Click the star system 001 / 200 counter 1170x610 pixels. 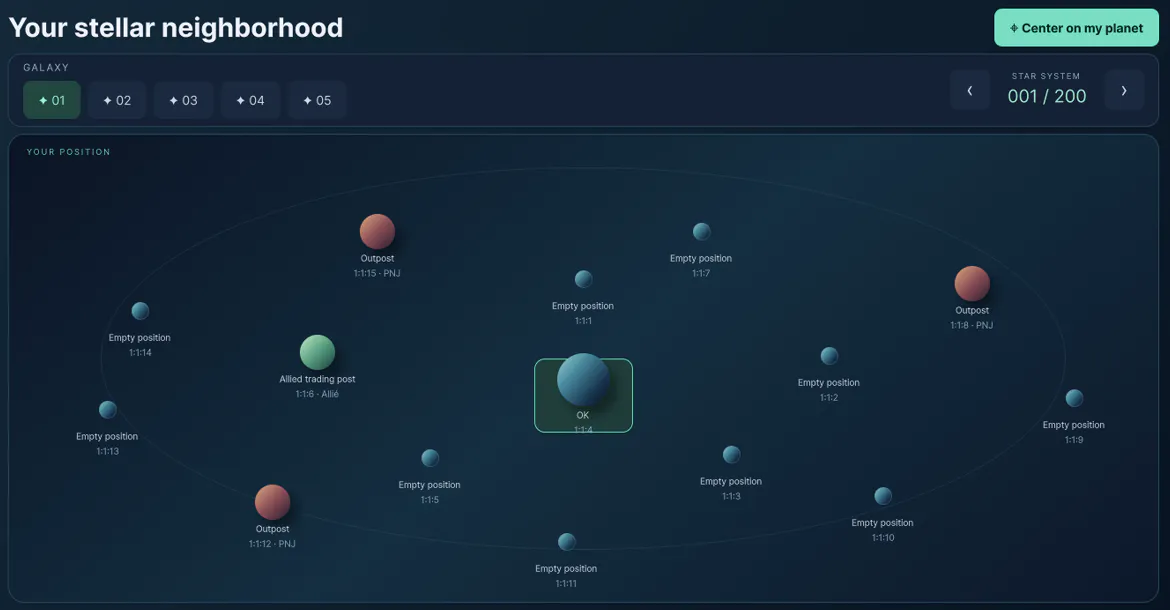tap(1047, 96)
